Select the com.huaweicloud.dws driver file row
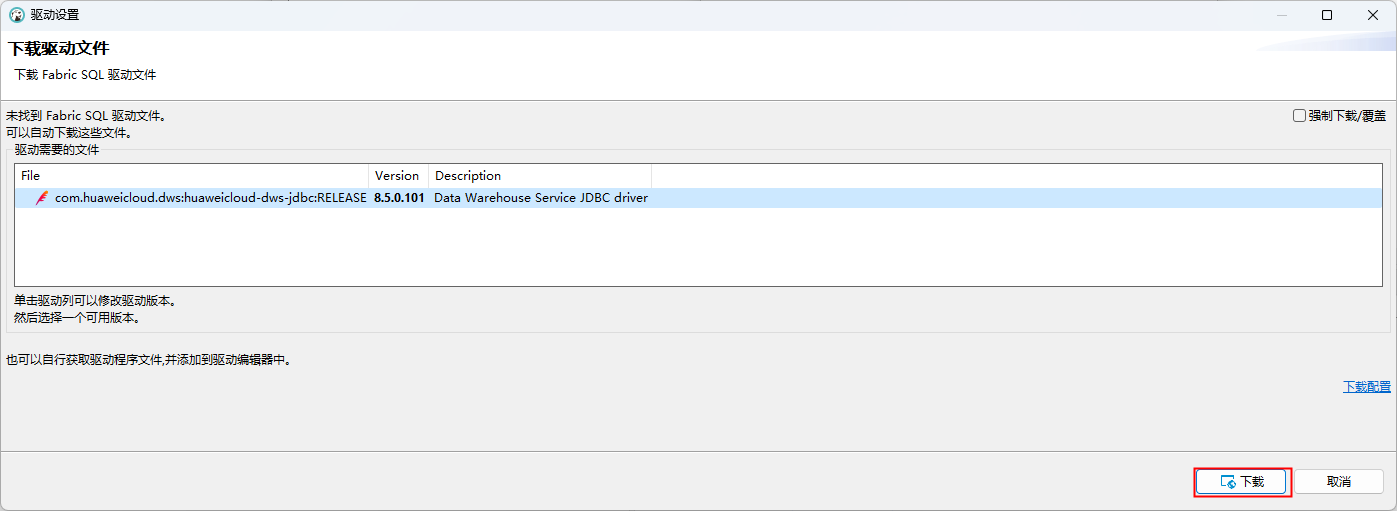 698,198
